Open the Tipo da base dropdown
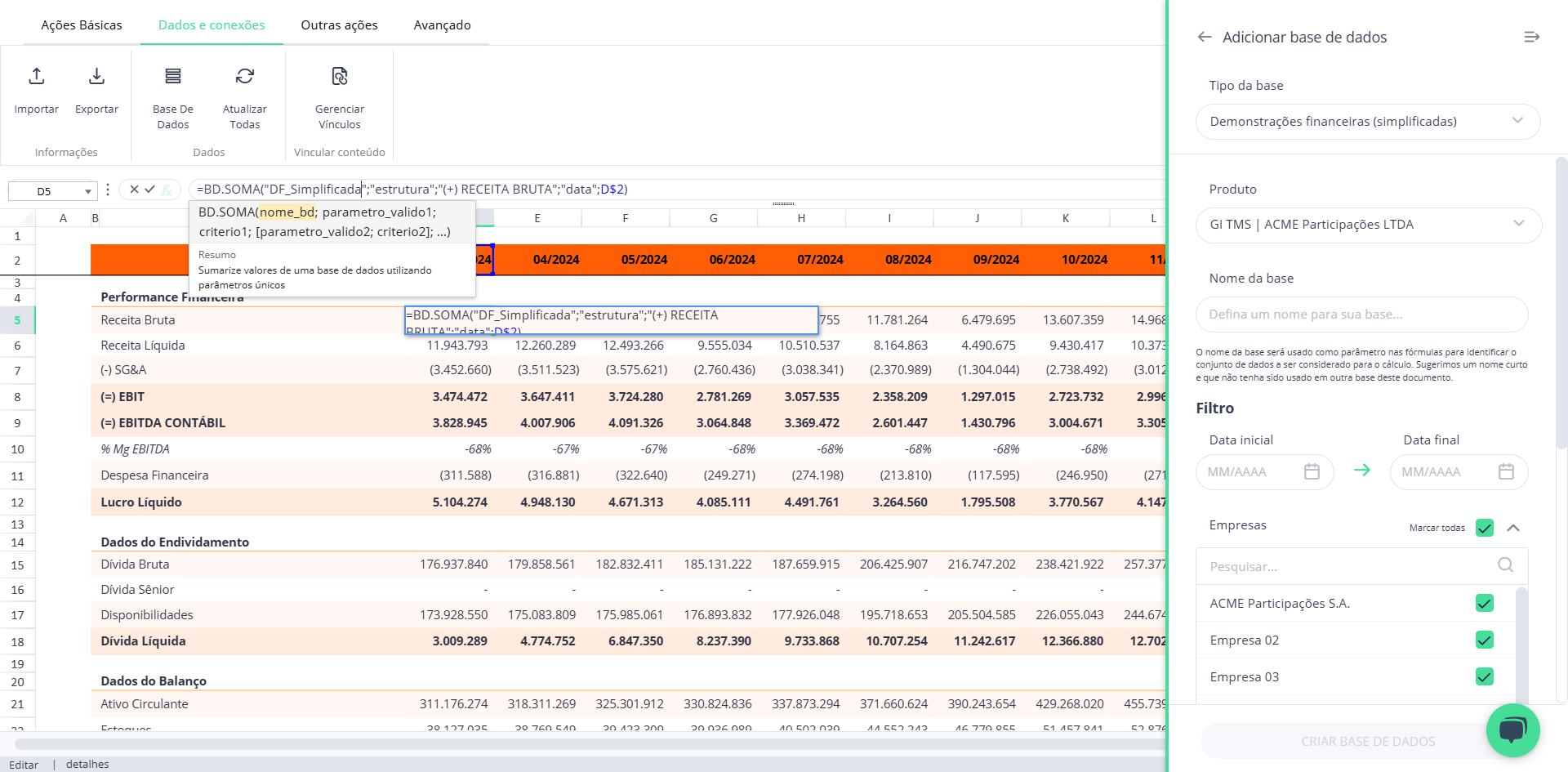This screenshot has width=1568, height=772. tap(1367, 122)
